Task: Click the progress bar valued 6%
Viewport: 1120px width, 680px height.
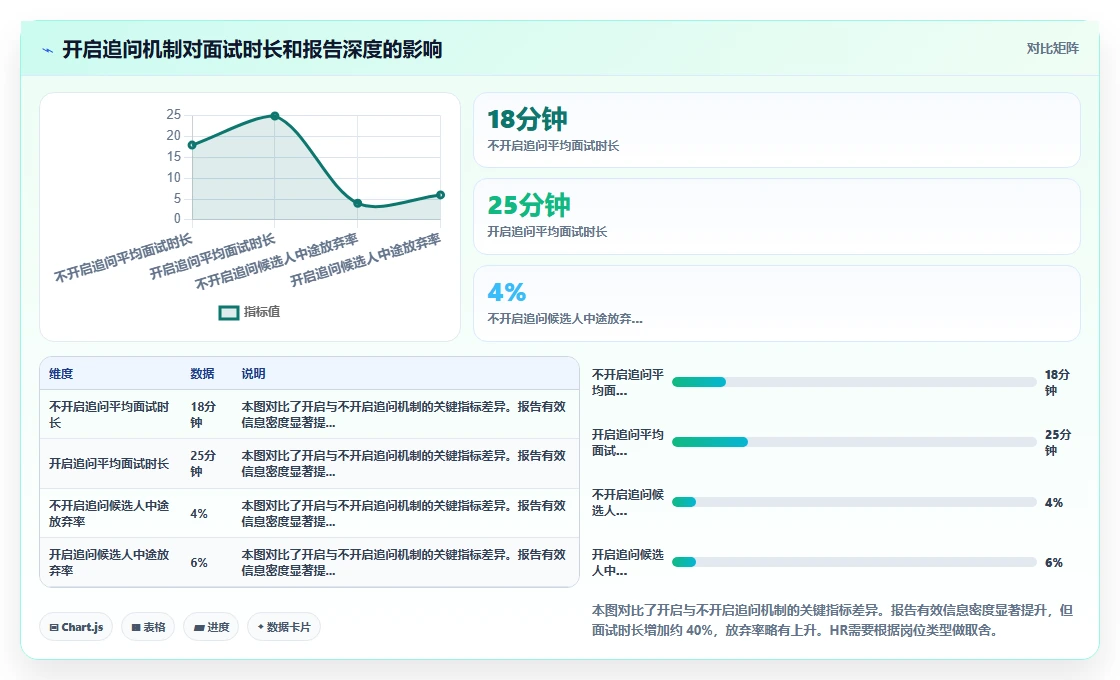Action: pyautogui.click(x=854, y=562)
